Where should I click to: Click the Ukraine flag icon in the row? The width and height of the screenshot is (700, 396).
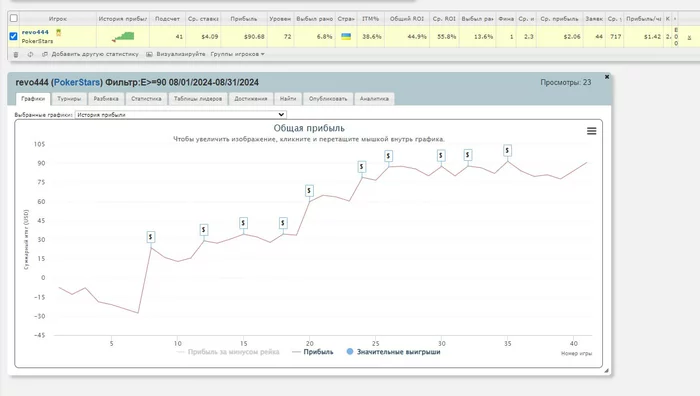[346, 37]
